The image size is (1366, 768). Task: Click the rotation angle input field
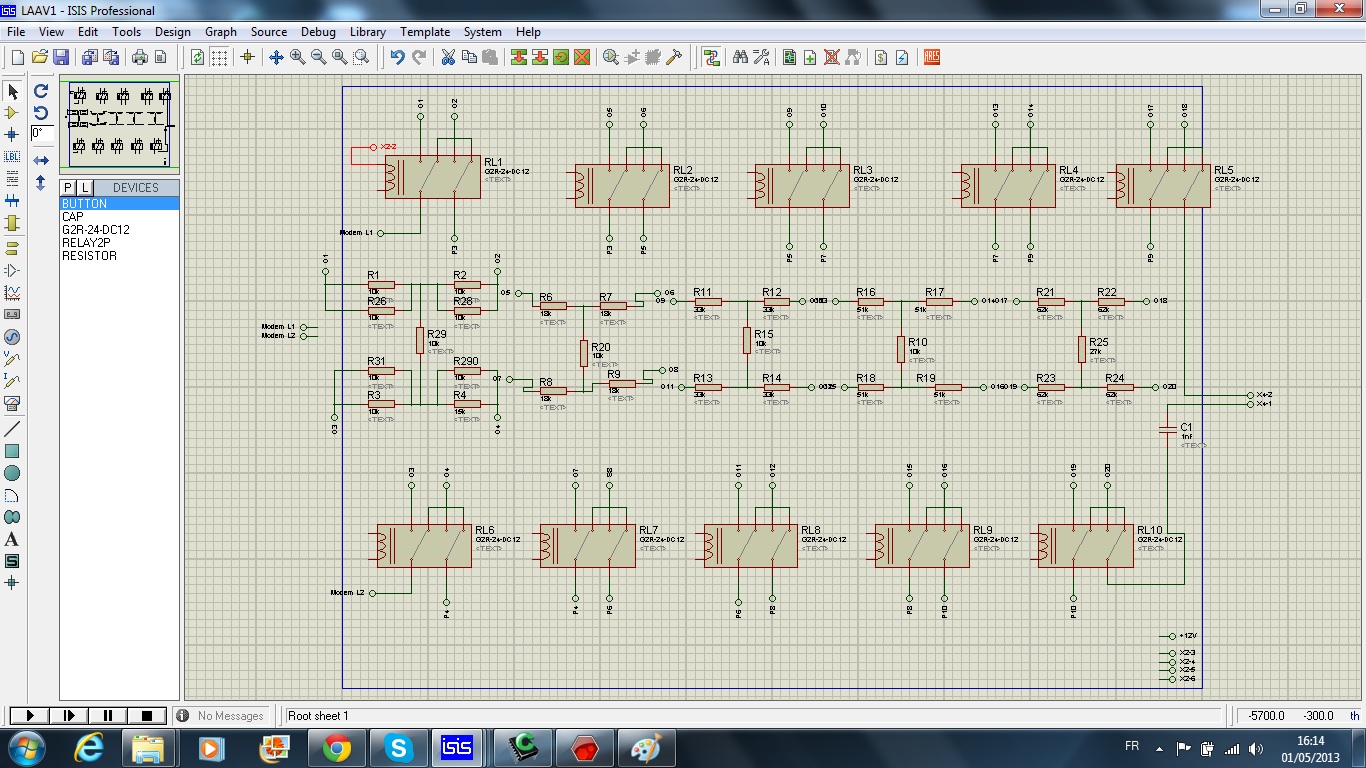tap(41, 133)
